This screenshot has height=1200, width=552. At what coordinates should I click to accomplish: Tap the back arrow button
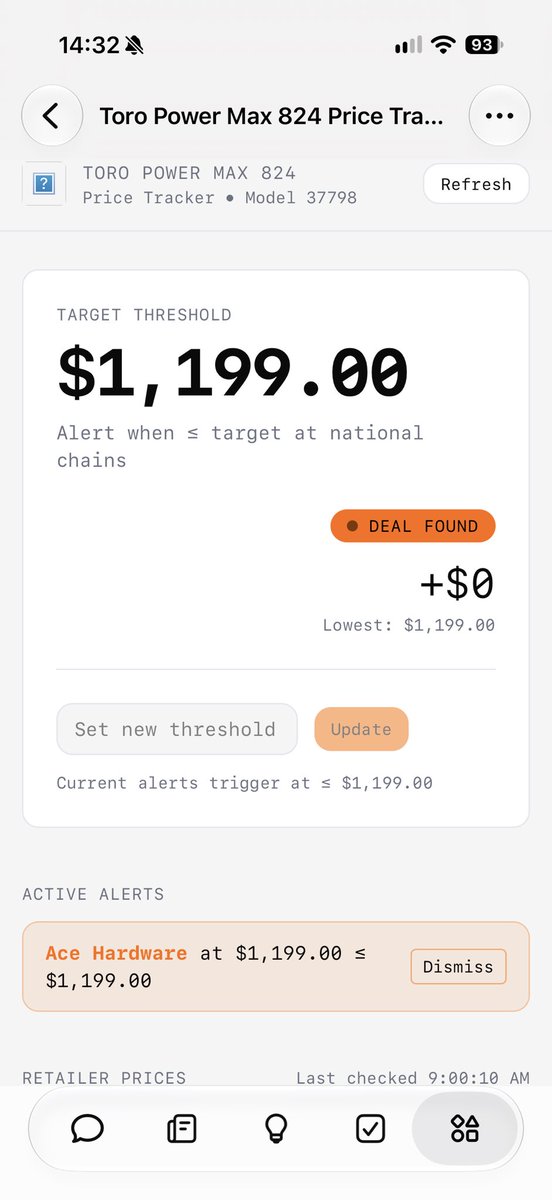[x=51, y=116]
